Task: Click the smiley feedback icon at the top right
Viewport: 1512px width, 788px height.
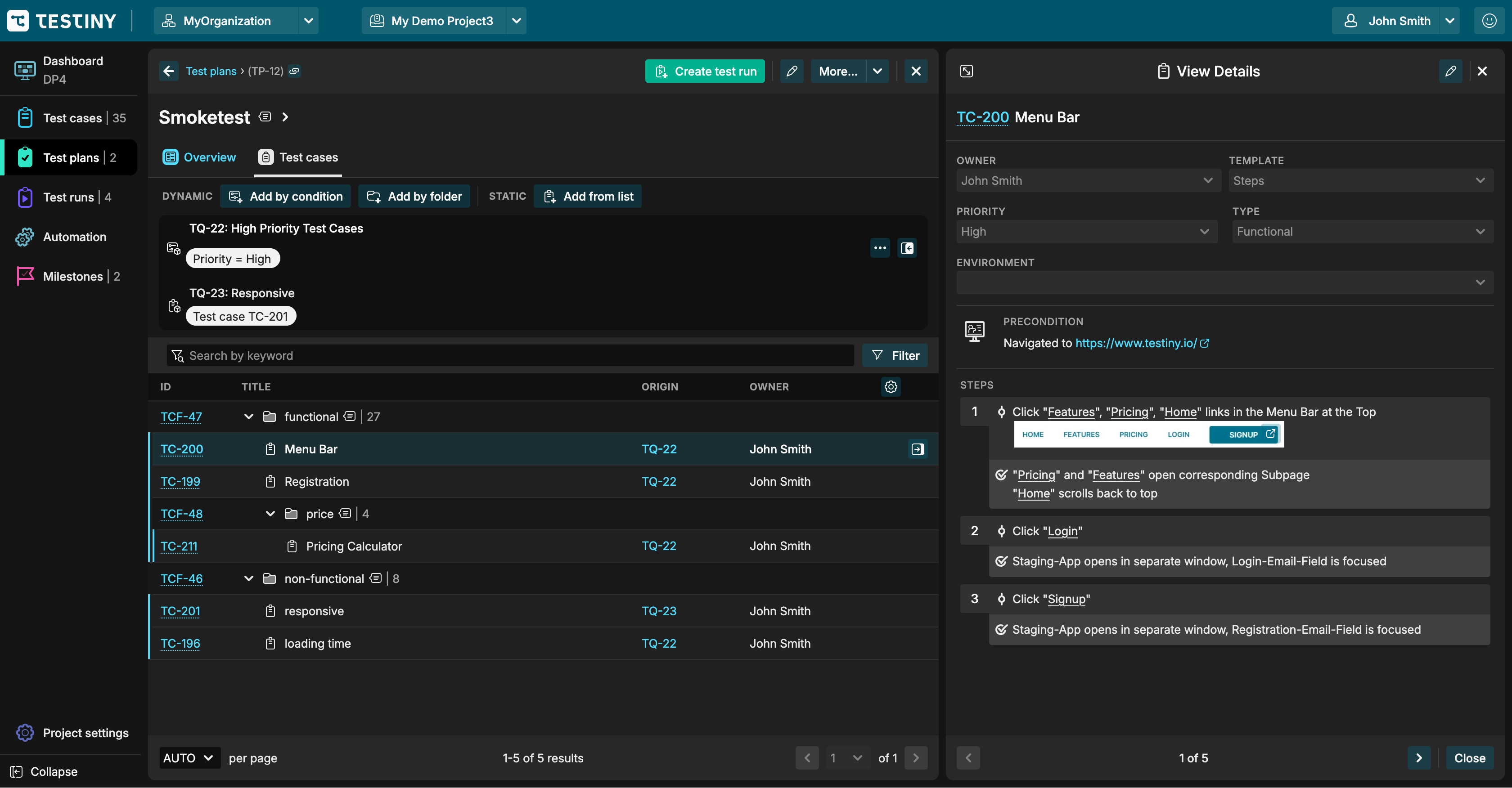Action: coord(1489,21)
